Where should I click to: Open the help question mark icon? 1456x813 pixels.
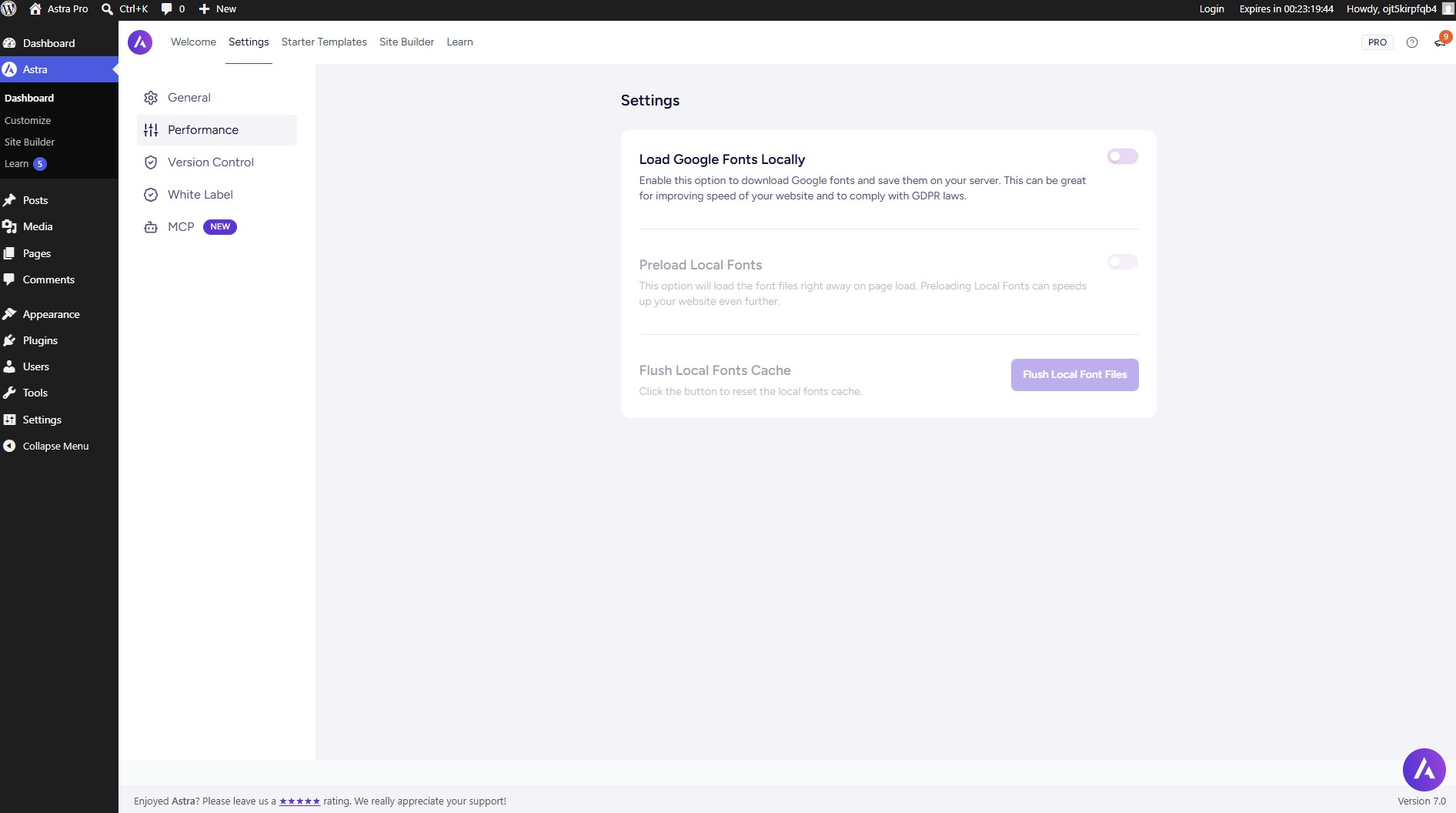tap(1411, 42)
